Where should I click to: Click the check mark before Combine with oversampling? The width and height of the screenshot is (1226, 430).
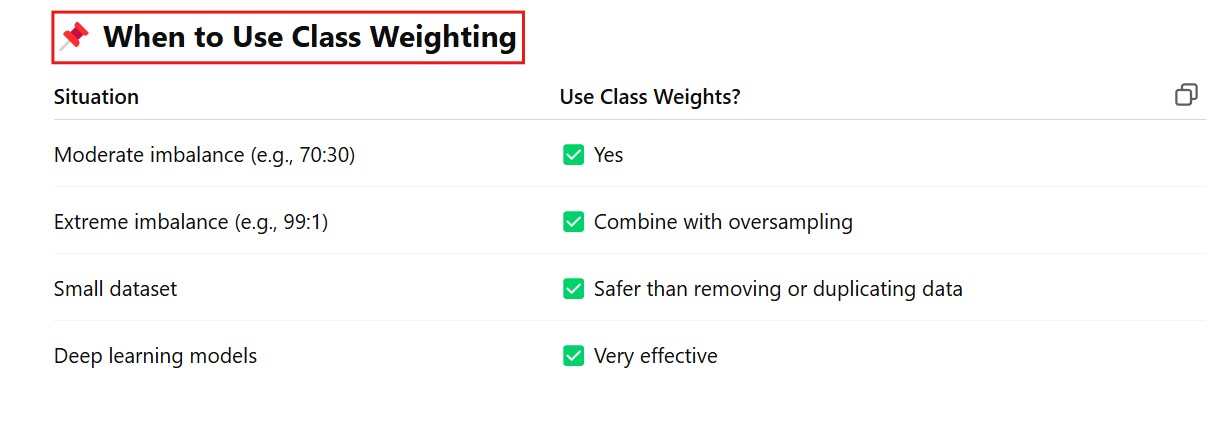point(573,222)
